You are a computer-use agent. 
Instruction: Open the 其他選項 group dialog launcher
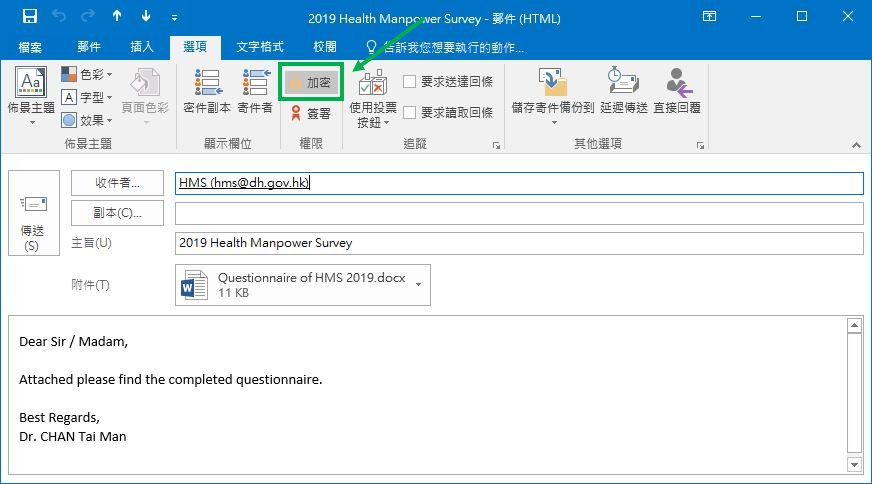tap(700, 146)
